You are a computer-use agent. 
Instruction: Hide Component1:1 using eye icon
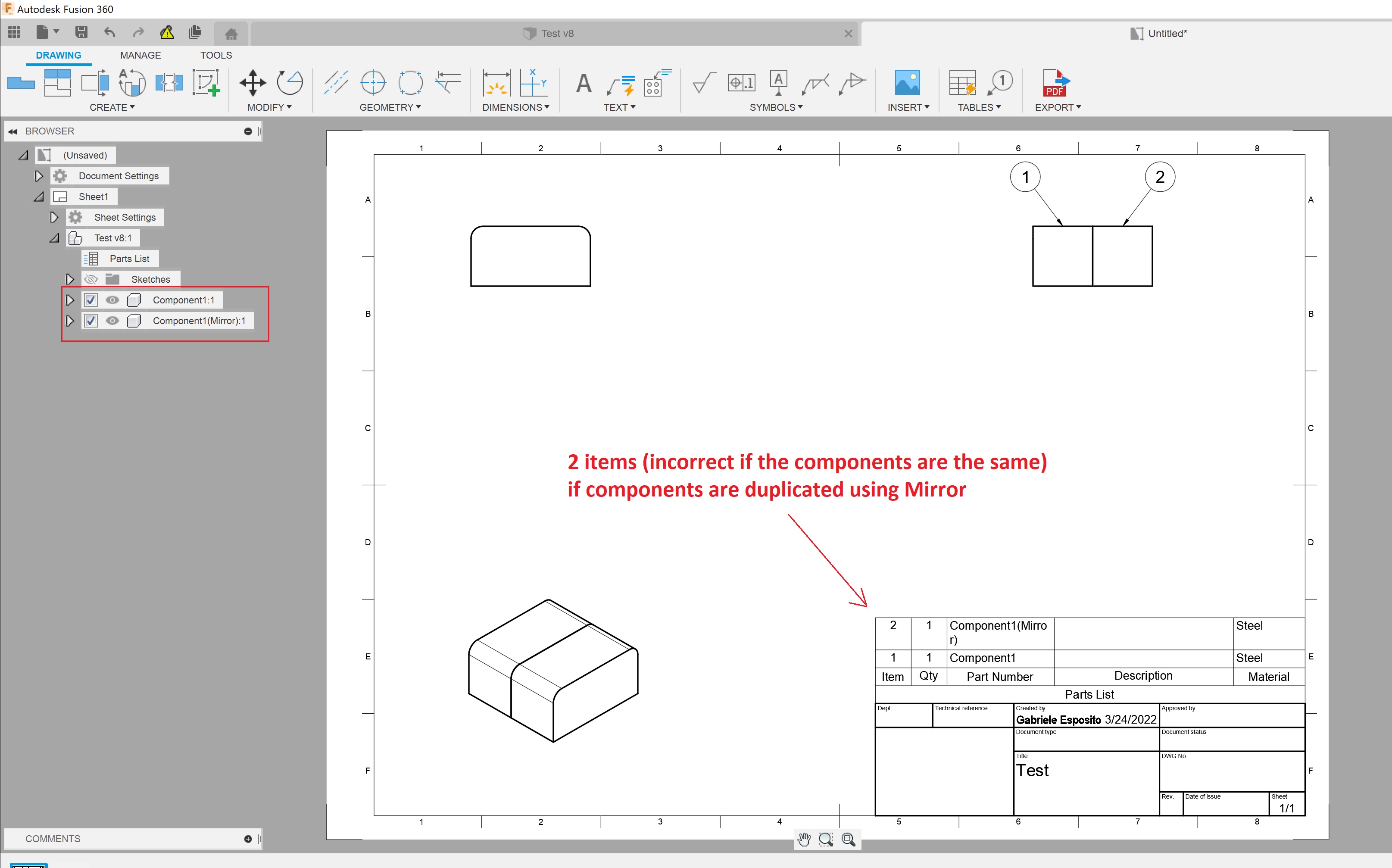[112, 300]
